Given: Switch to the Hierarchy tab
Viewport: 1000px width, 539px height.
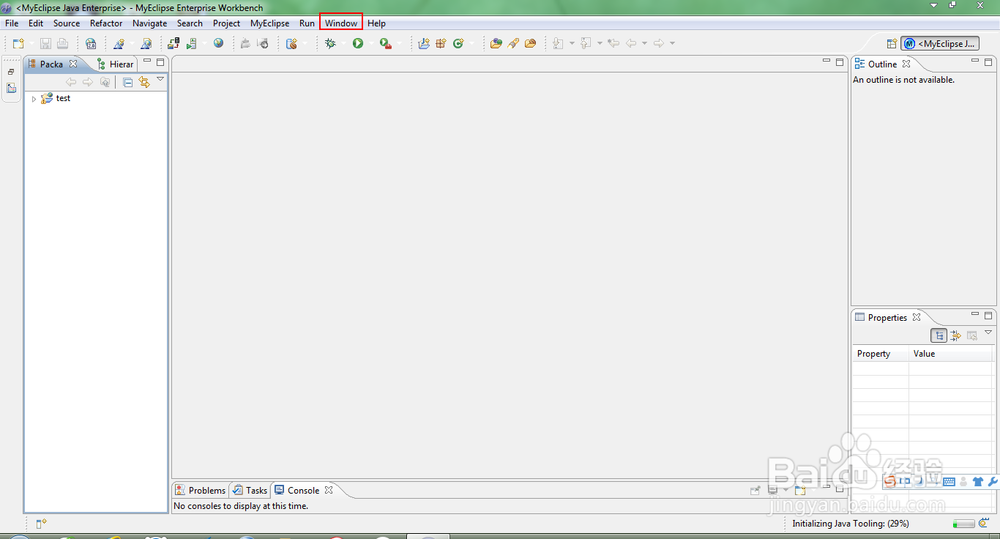Looking at the screenshot, I should (115, 64).
